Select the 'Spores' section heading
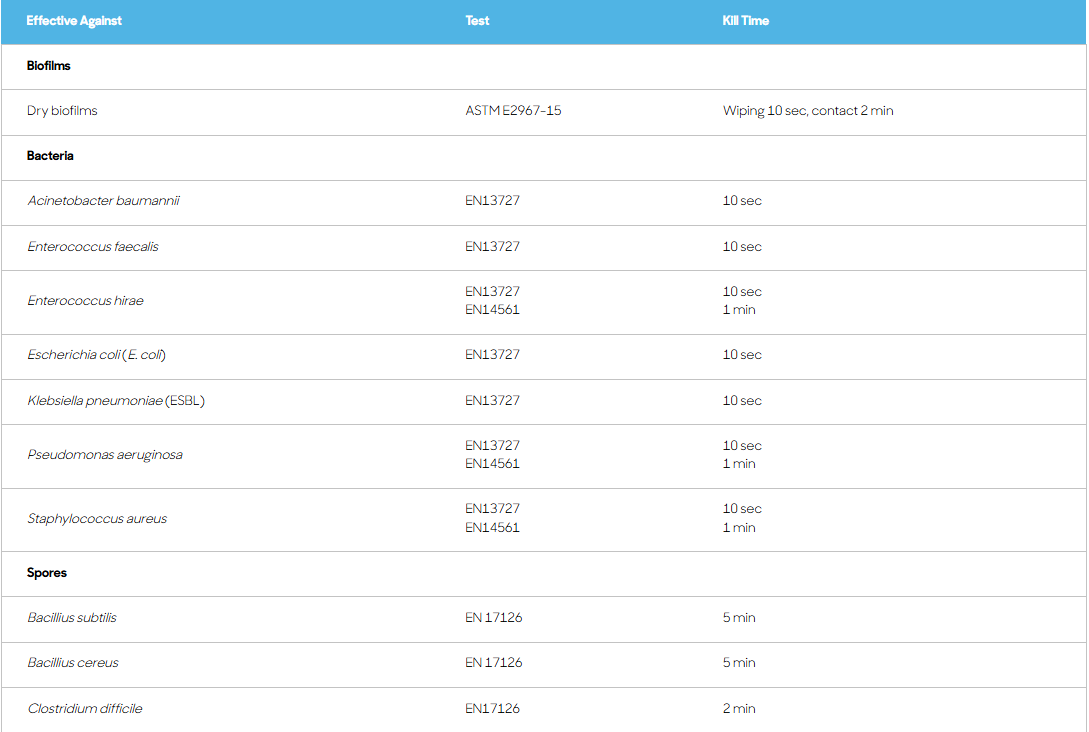 pyautogui.click(x=46, y=573)
